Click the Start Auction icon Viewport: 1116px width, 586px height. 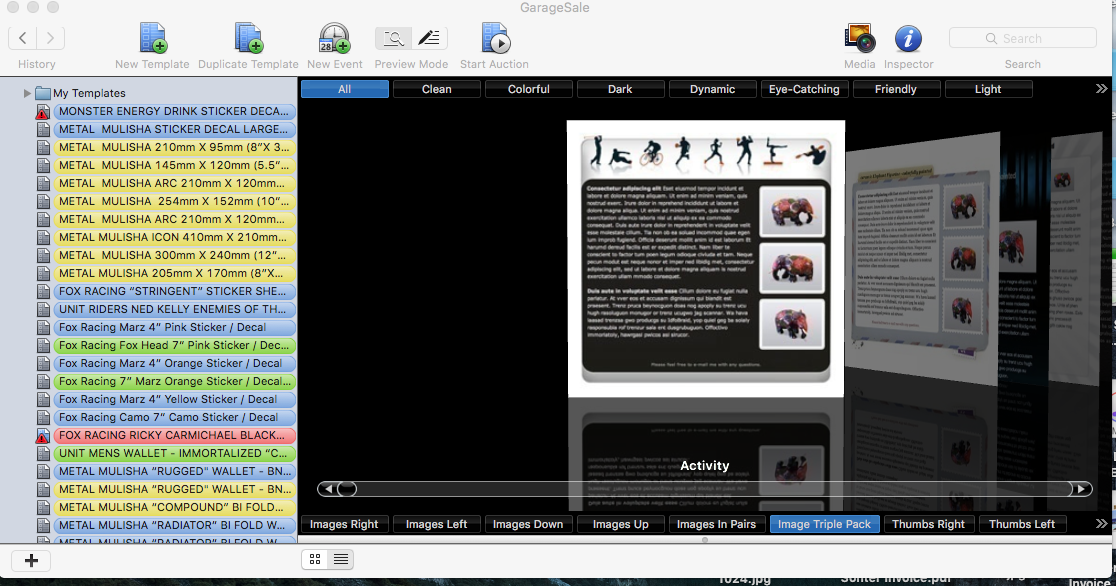(x=494, y=39)
